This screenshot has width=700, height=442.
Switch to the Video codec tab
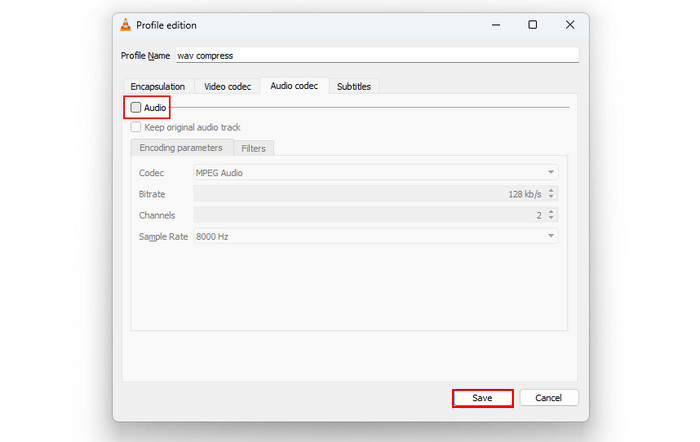coord(227,87)
